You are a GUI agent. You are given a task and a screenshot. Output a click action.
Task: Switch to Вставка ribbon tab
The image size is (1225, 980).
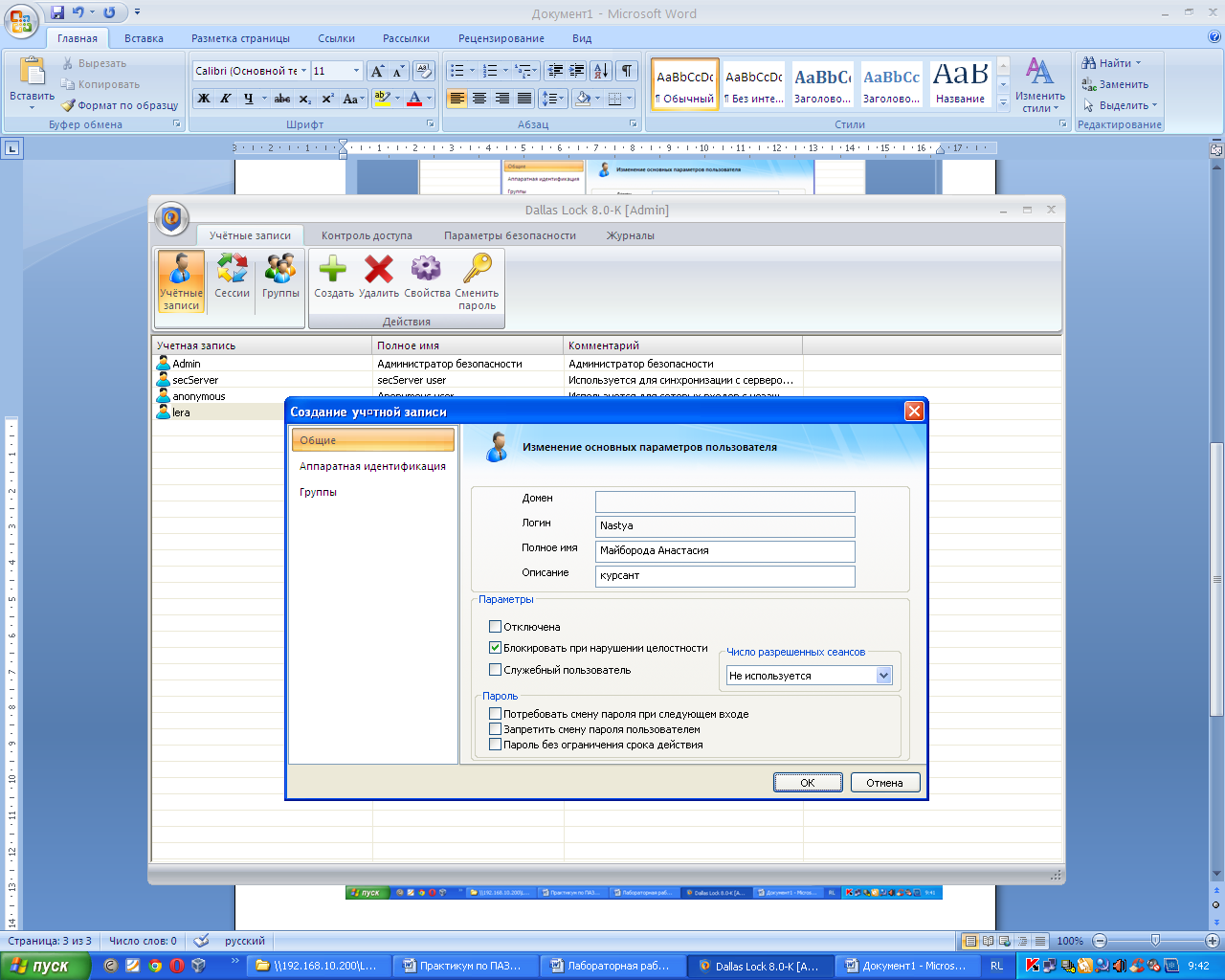(144, 38)
